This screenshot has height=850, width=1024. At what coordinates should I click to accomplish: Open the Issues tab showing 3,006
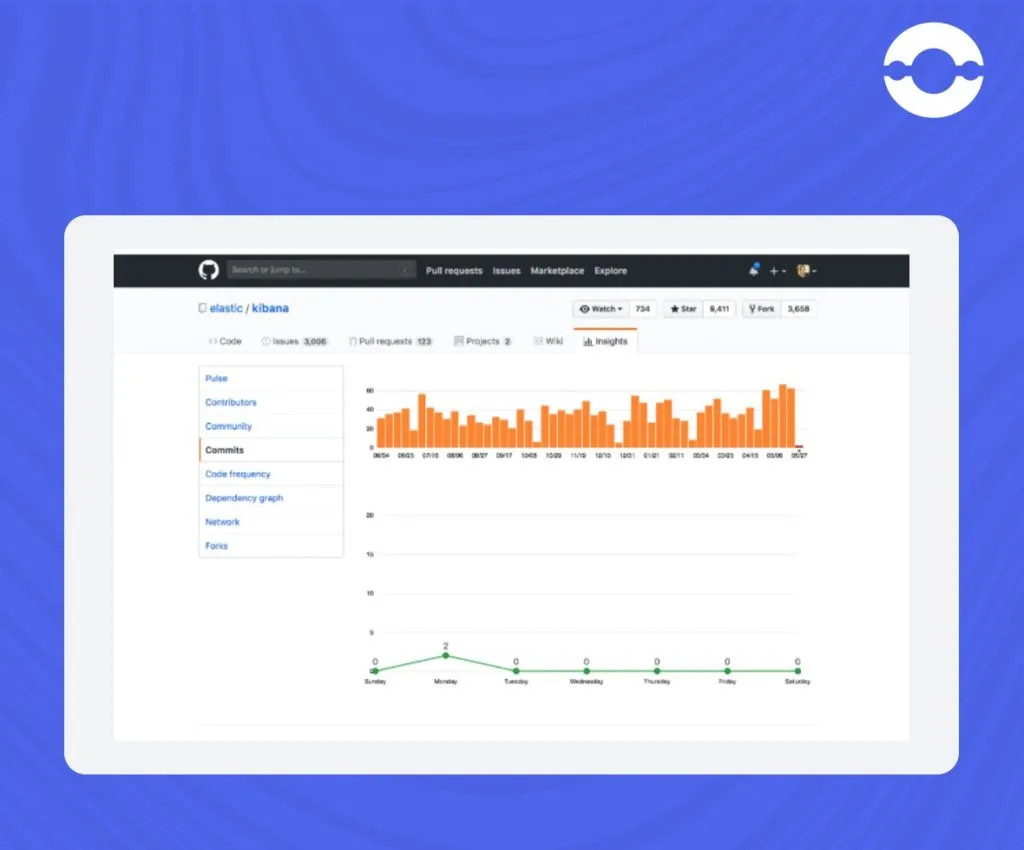click(x=294, y=341)
